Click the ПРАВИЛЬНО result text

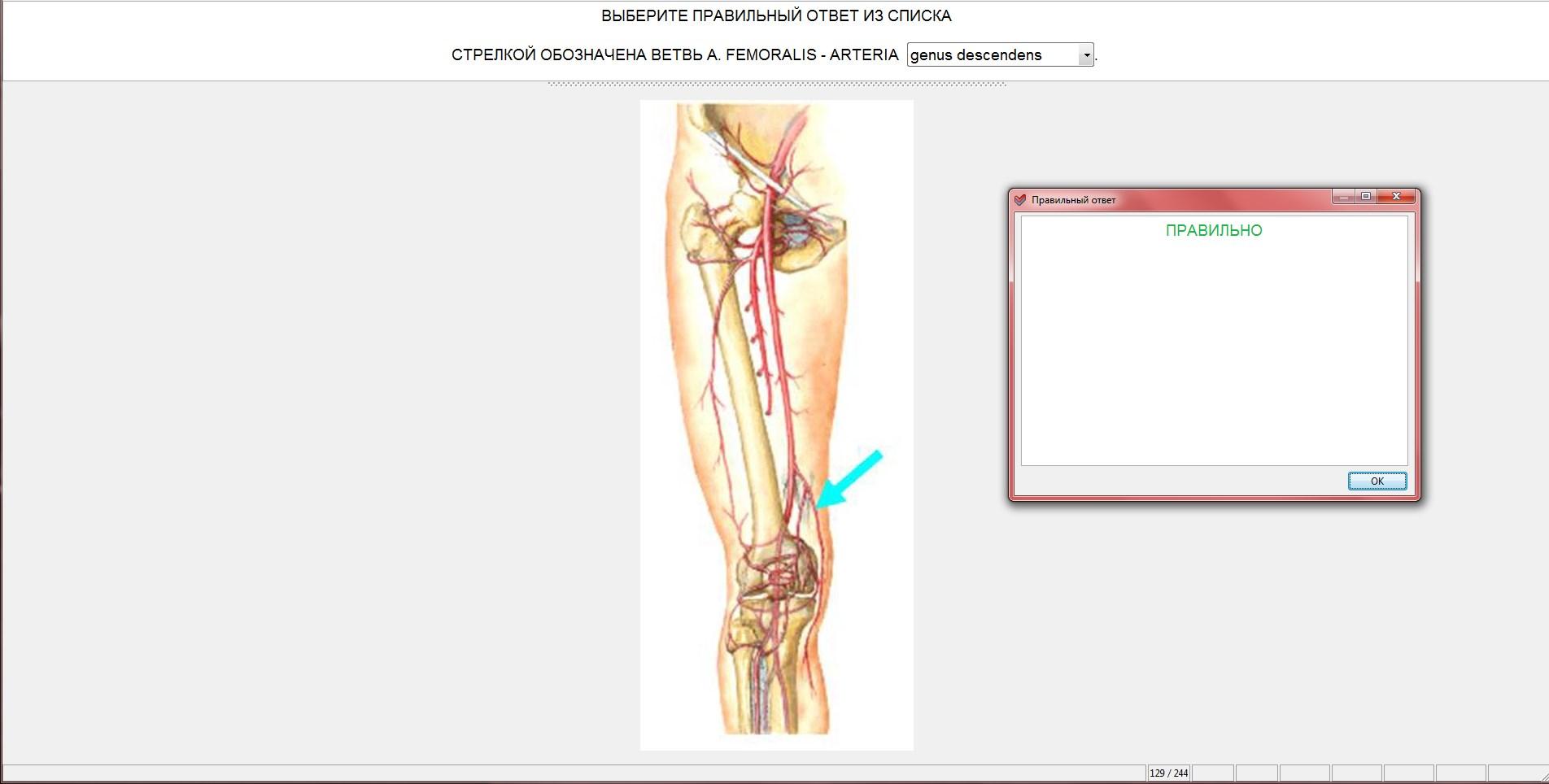click(x=1214, y=230)
